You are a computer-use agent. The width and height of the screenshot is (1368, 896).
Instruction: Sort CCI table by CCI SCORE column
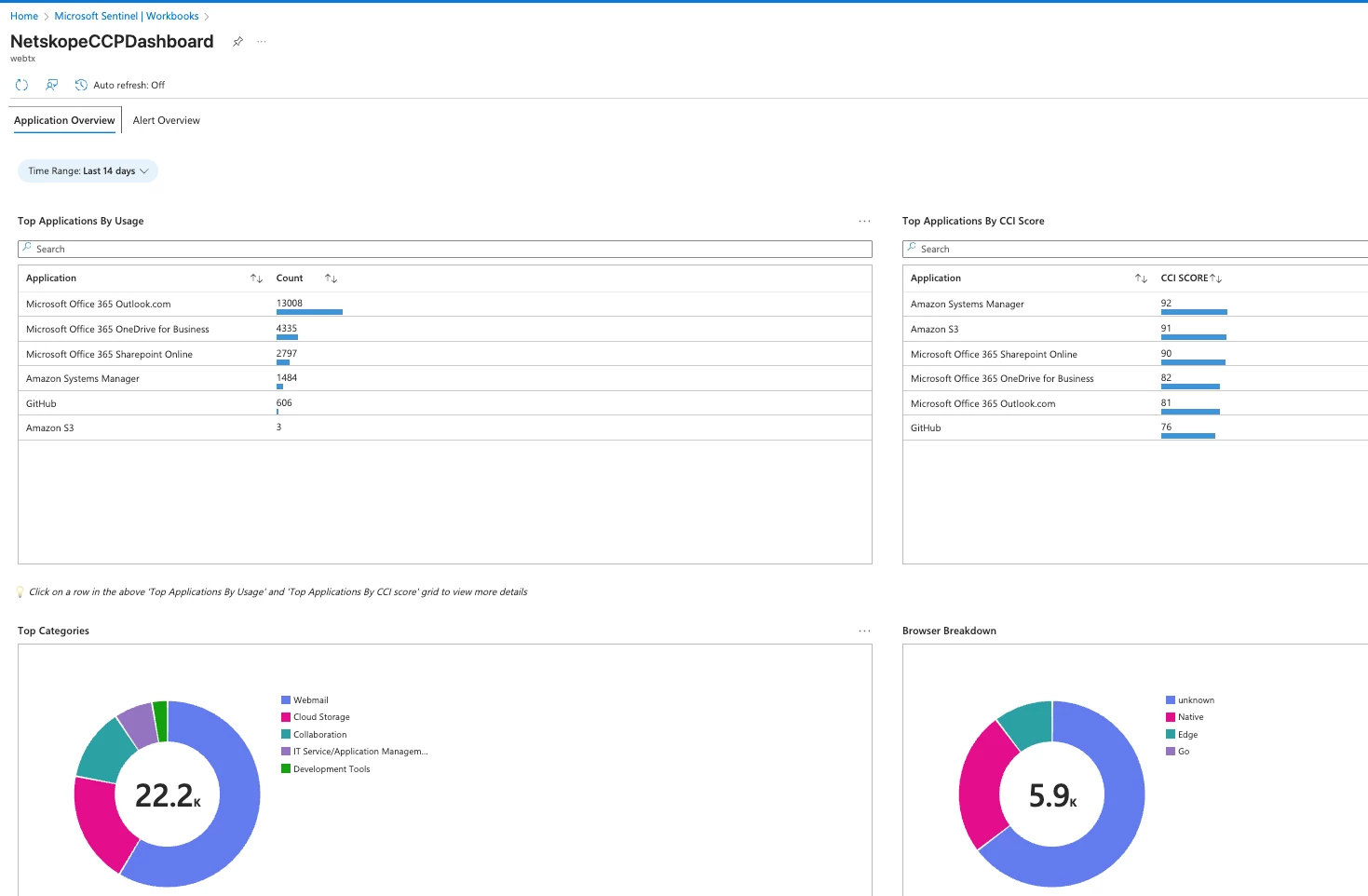click(1215, 278)
